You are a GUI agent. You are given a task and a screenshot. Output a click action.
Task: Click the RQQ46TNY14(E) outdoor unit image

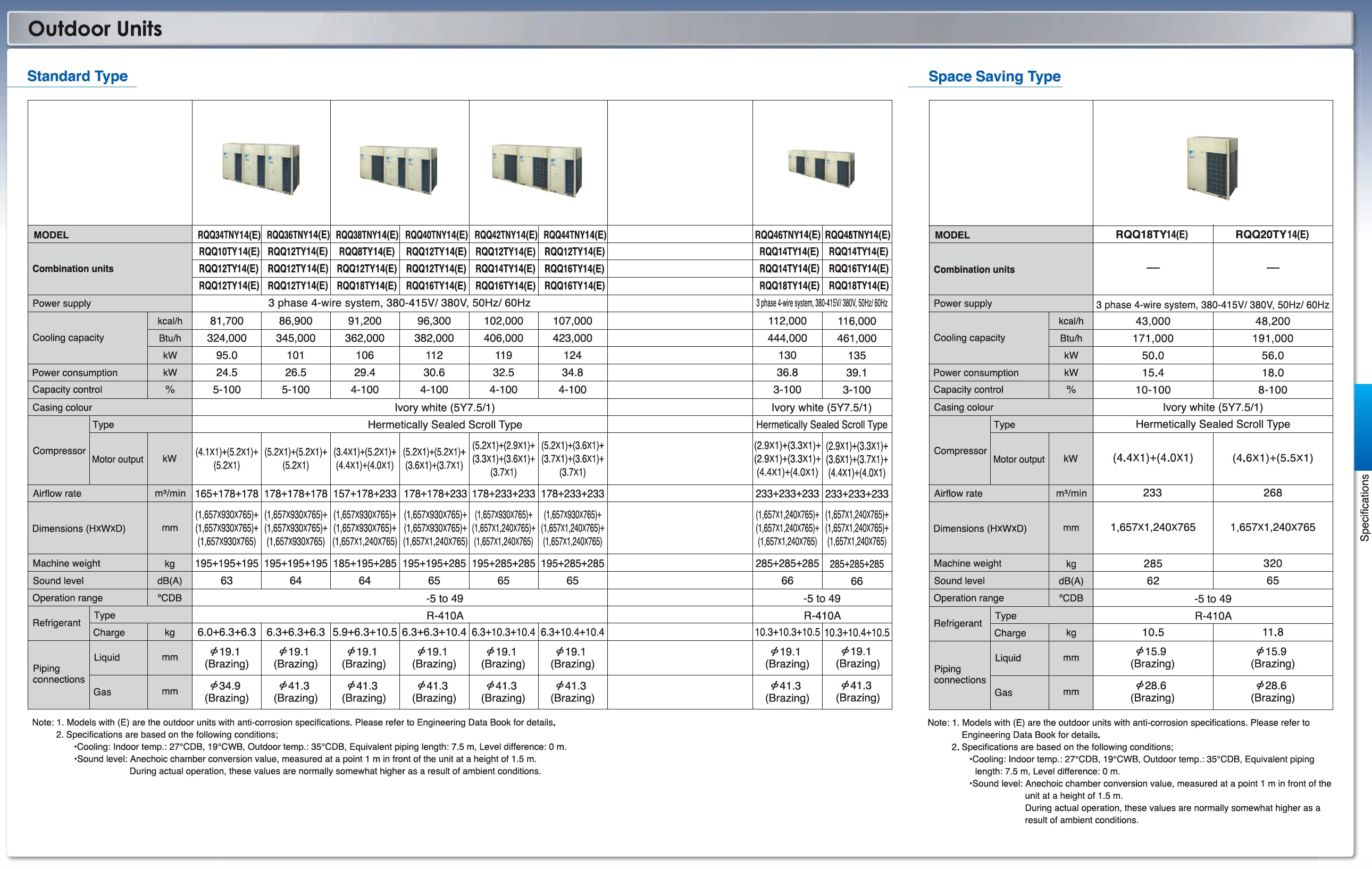pos(822,168)
